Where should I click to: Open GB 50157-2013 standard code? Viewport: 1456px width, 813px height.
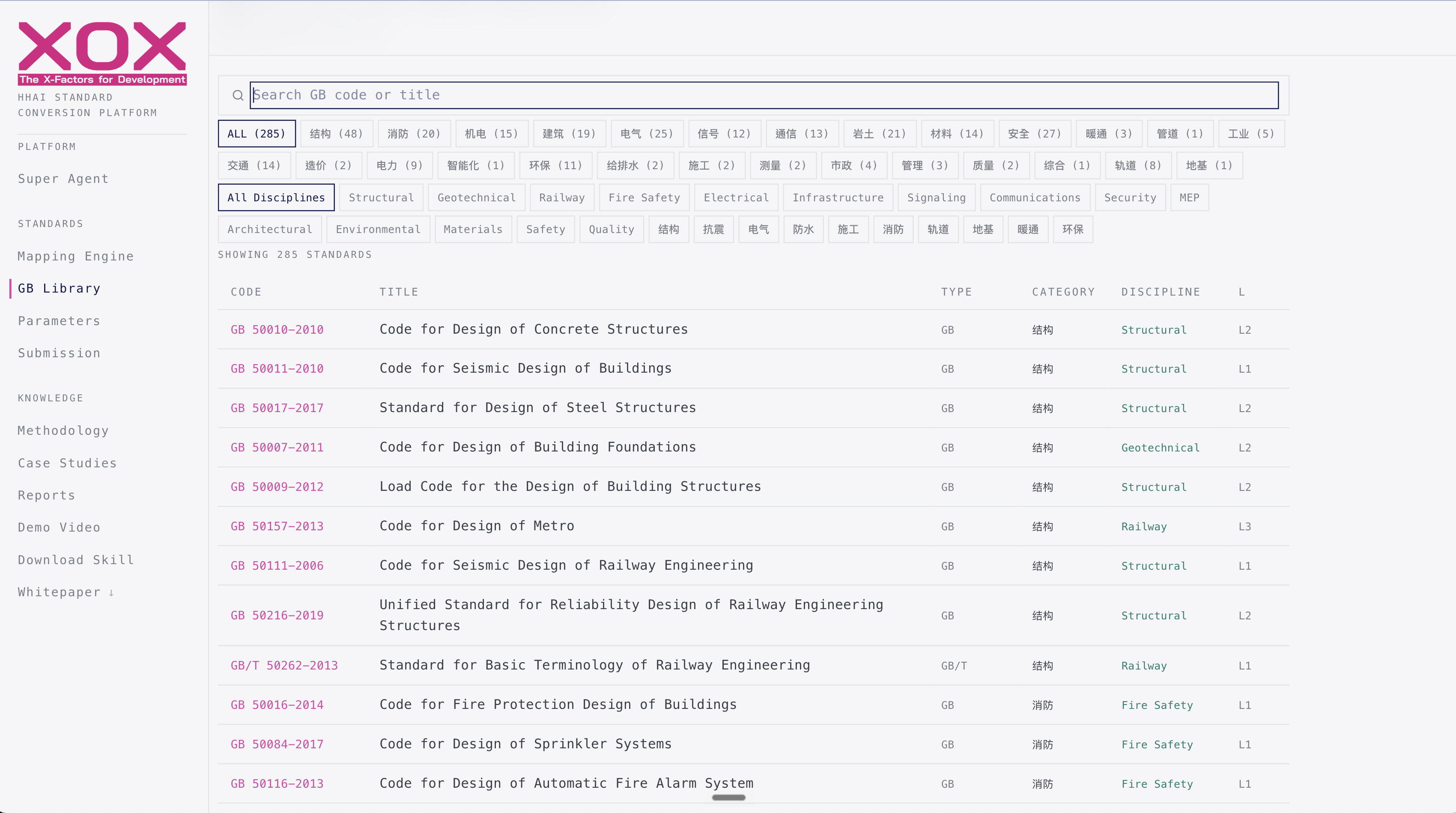pos(277,526)
